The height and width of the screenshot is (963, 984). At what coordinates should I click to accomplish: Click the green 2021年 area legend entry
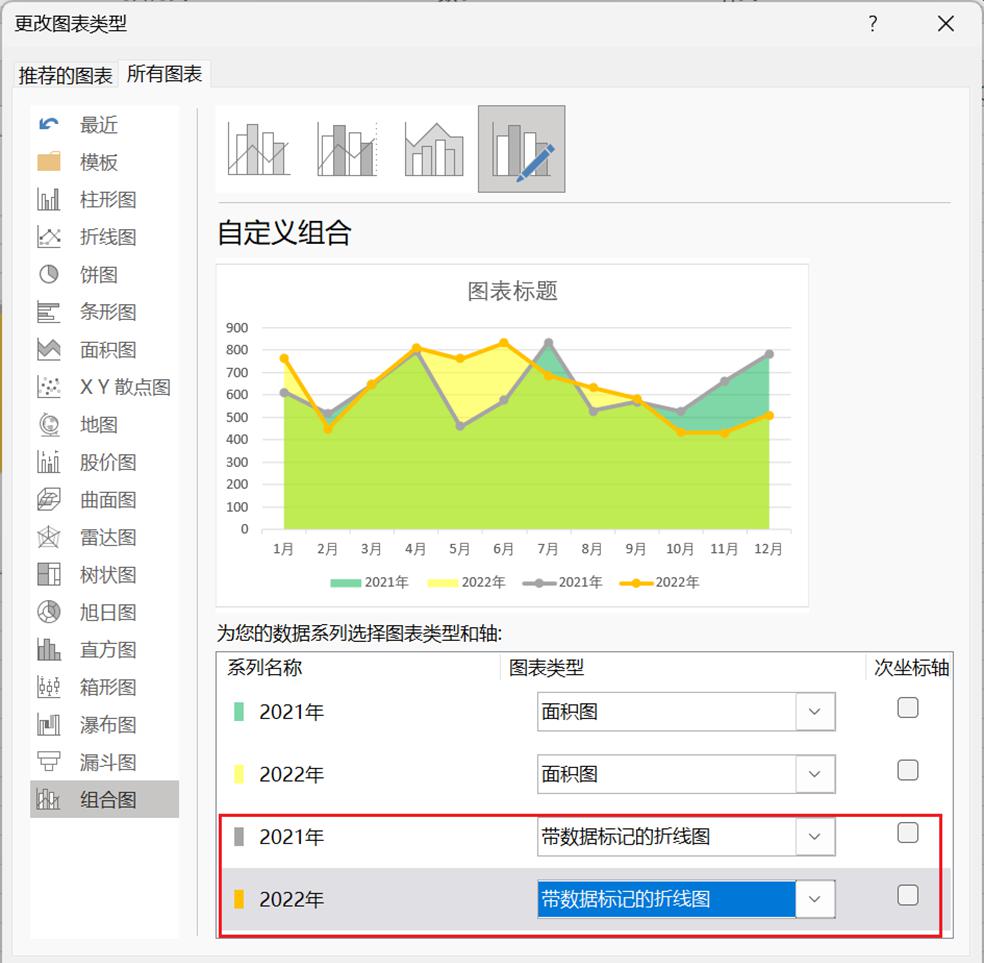click(x=369, y=582)
